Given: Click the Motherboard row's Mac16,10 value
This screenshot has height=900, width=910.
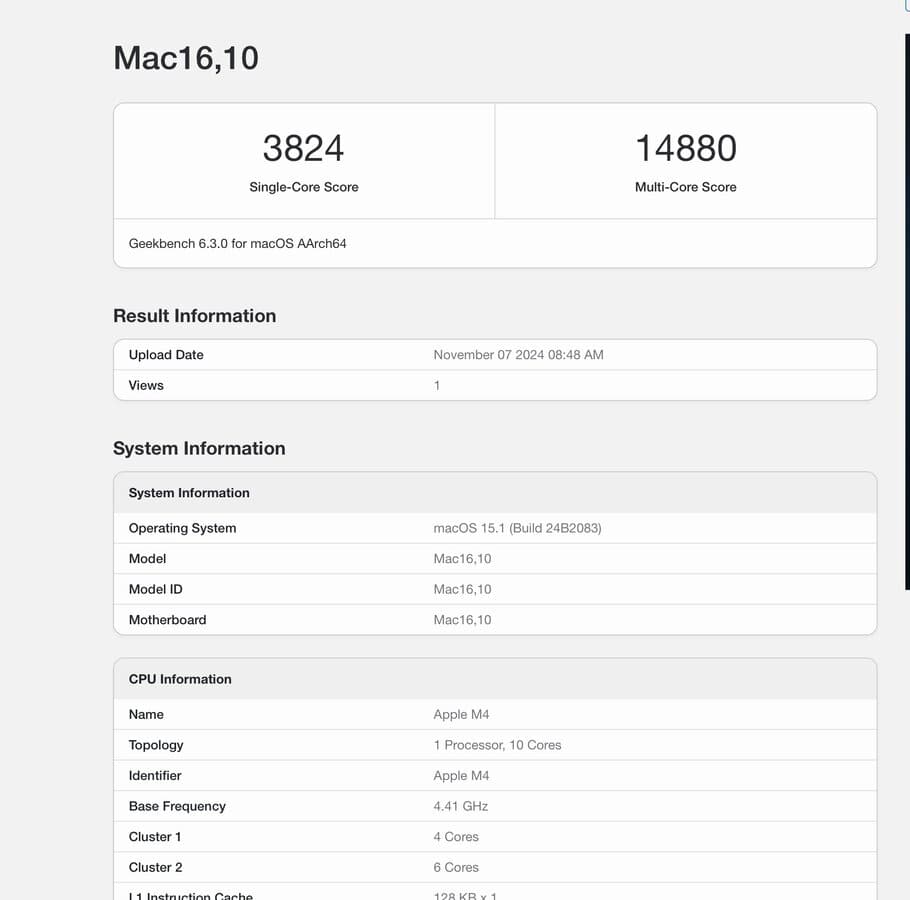Looking at the screenshot, I should pos(462,620).
